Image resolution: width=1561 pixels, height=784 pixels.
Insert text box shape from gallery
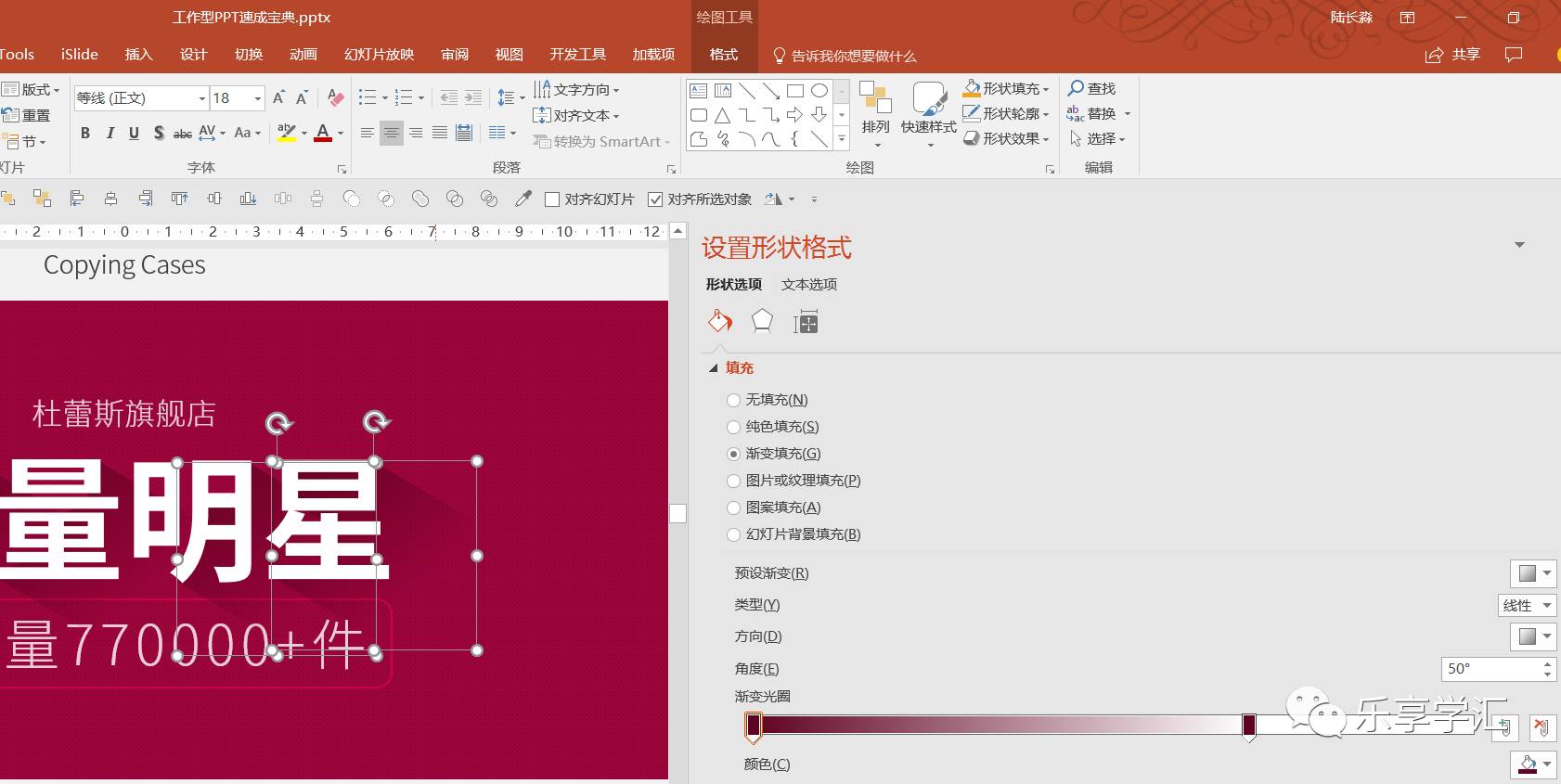coord(699,91)
